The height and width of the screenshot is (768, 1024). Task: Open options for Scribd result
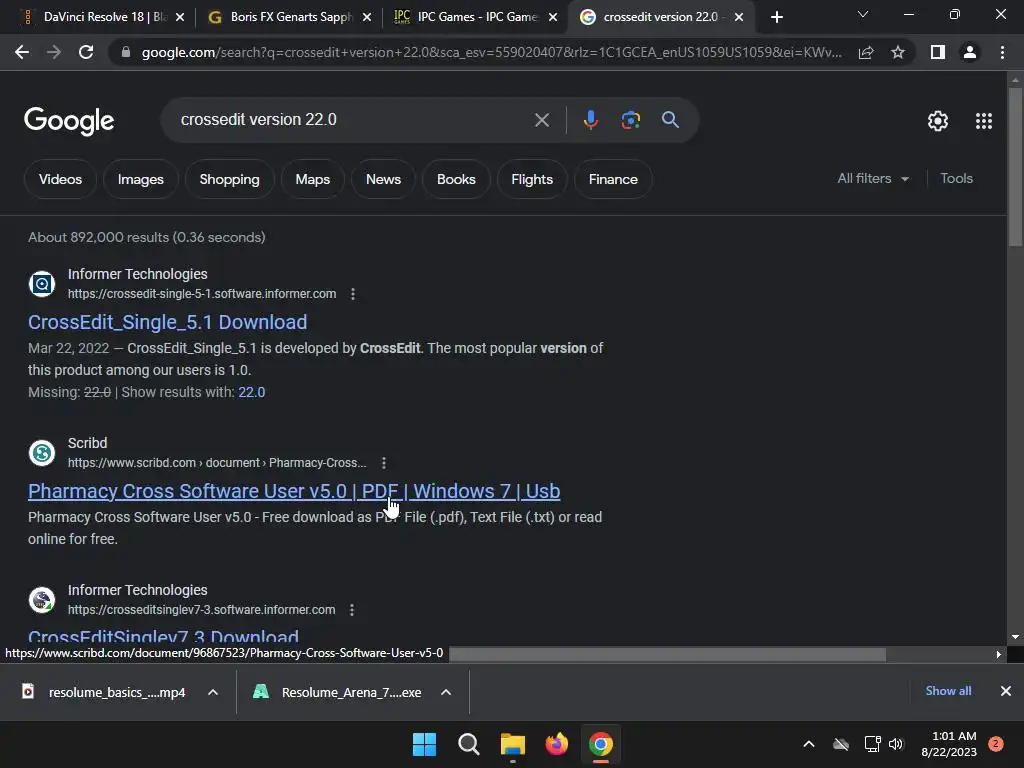tap(384, 463)
